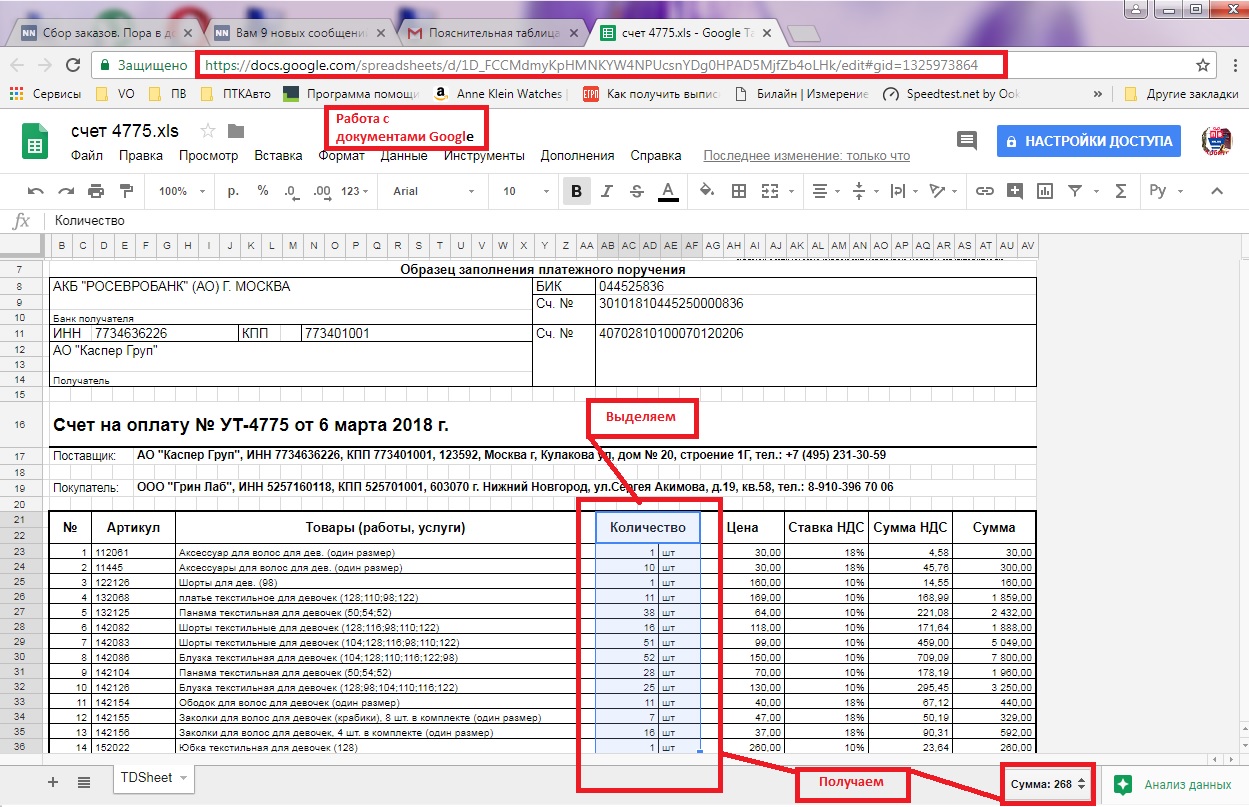
Task: Open the Формат menu
Action: pyautogui.click(x=341, y=156)
